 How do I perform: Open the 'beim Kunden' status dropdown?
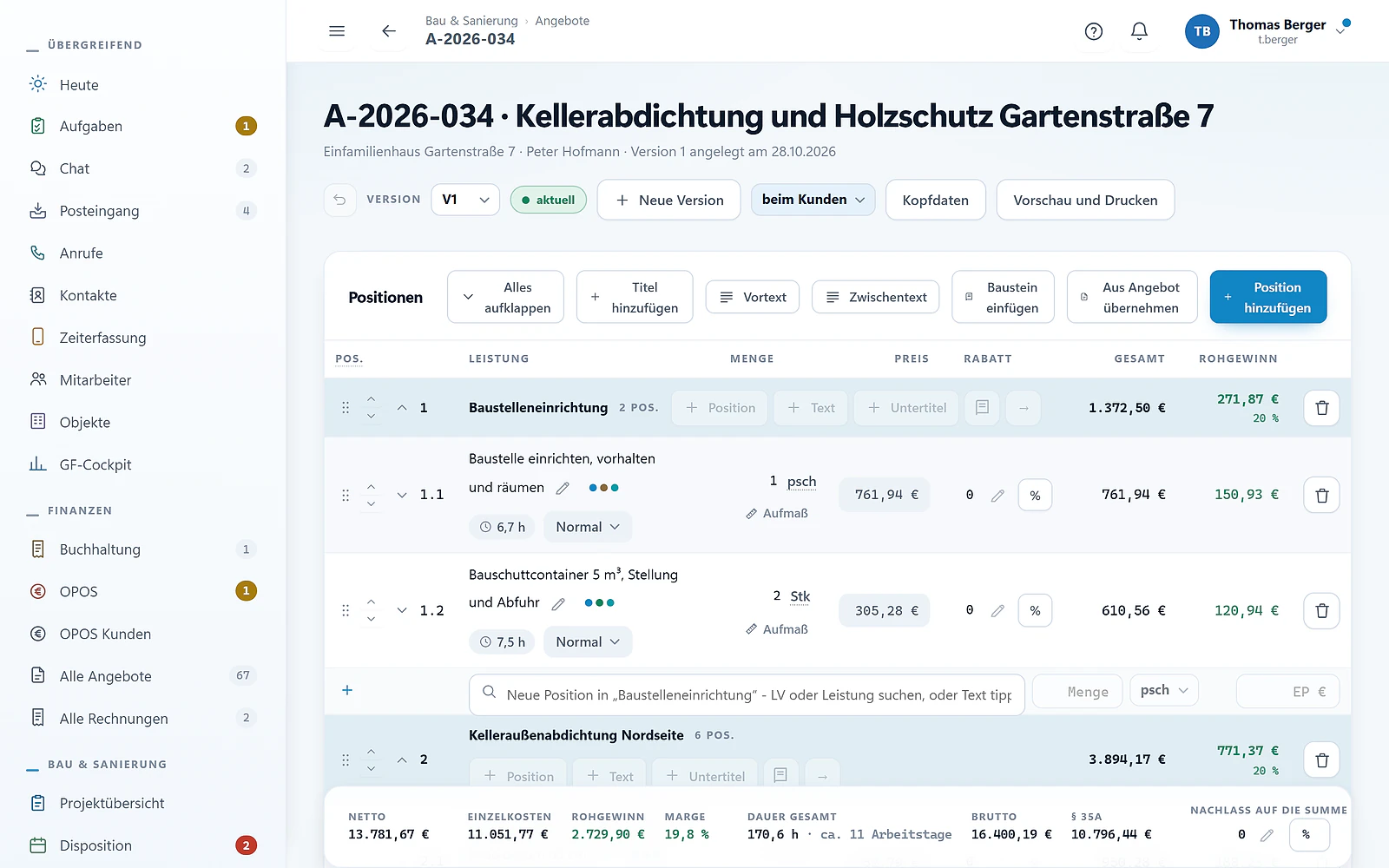click(813, 200)
